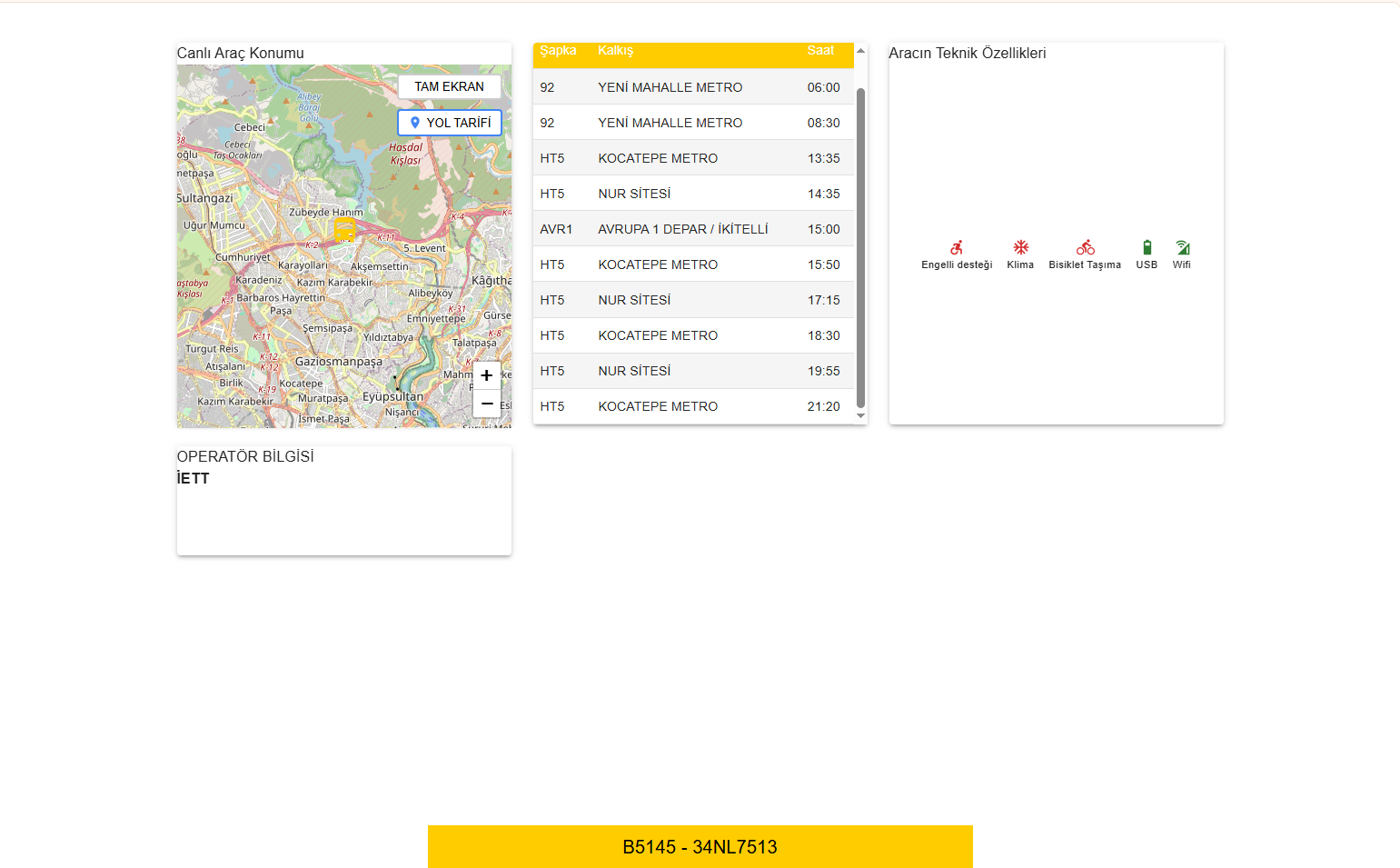Click the wheelchair accessibility icon
This screenshot has width=1400, height=868.
tap(957, 247)
